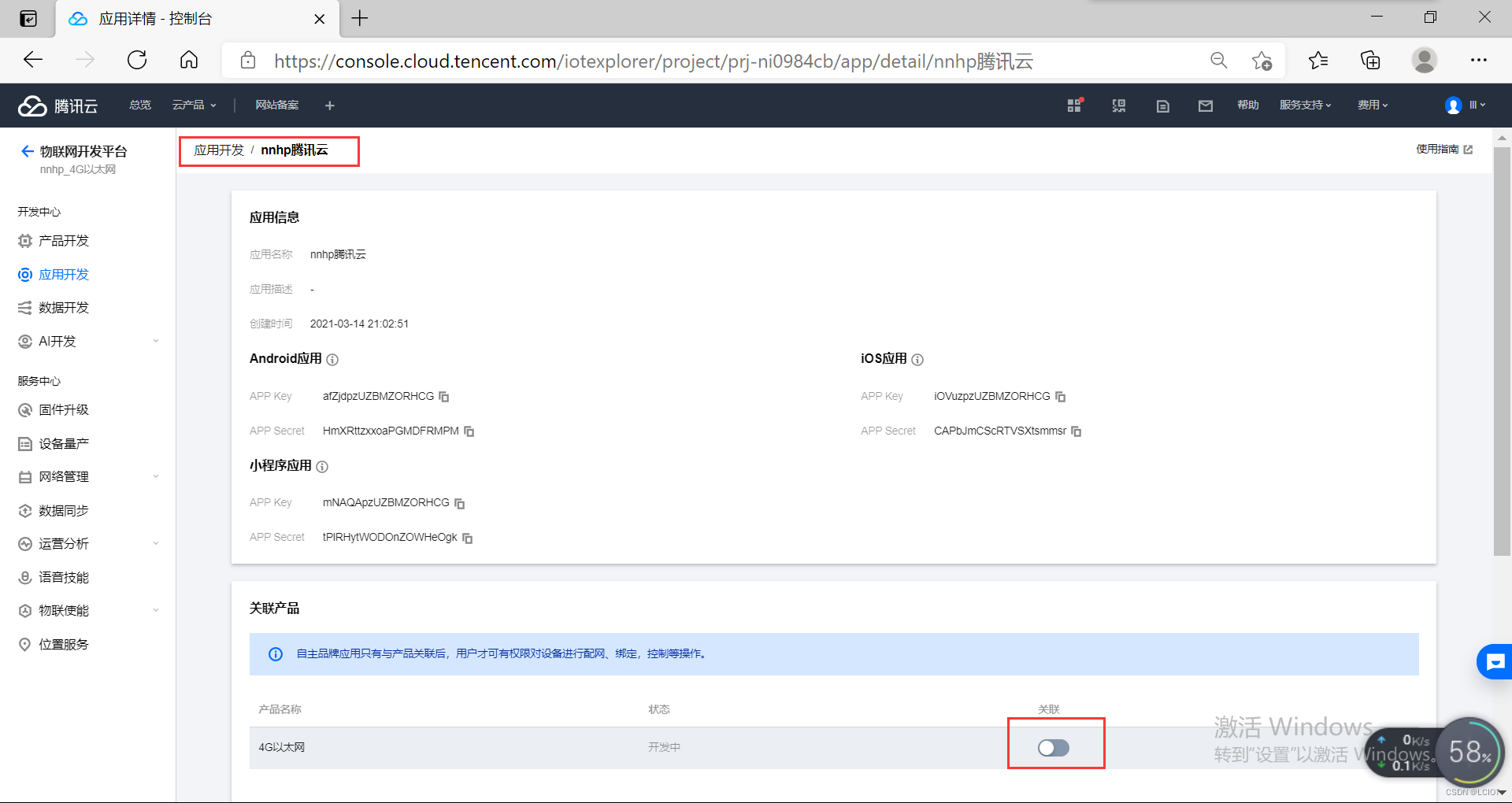Add shortcut with plus icon in navbar
Viewport: 1512px width, 803px height.
click(x=330, y=105)
